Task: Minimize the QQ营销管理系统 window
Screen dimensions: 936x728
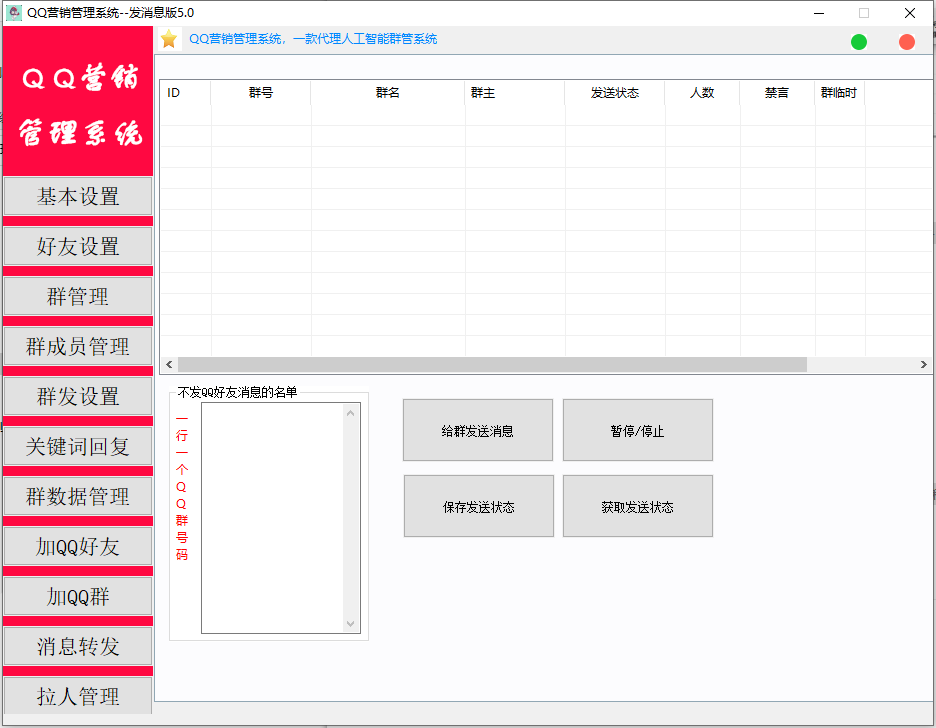Action: tap(819, 13)
